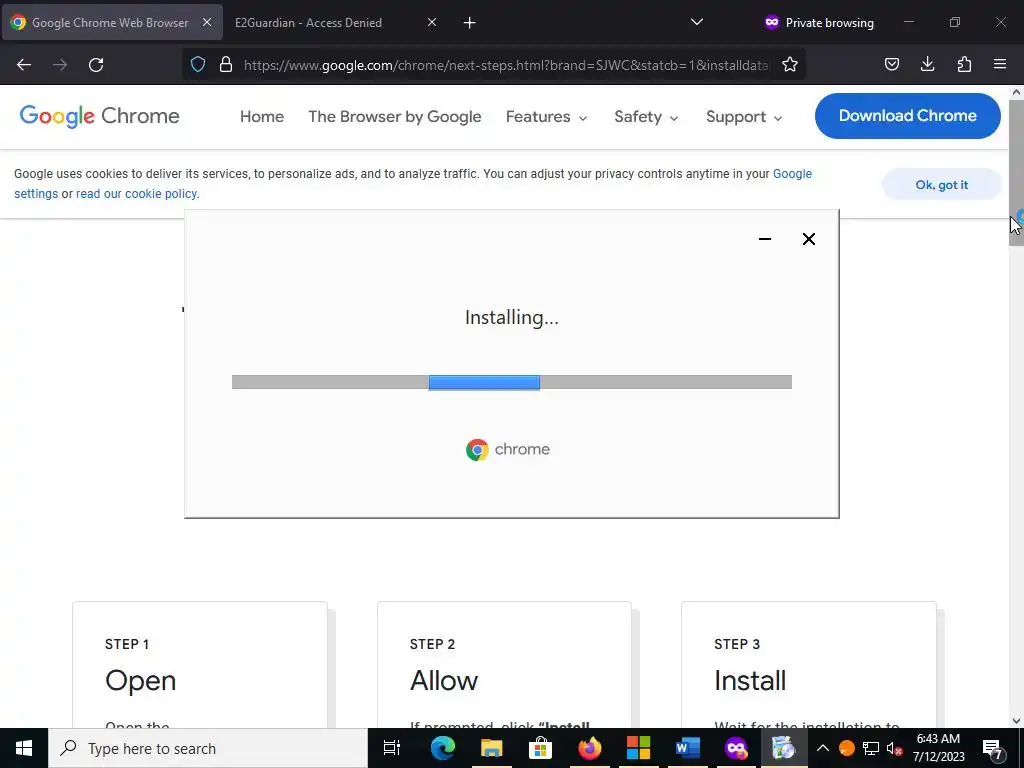
Task: Minimize the Chrome installer dialog
Action: (x=765, y=239)
